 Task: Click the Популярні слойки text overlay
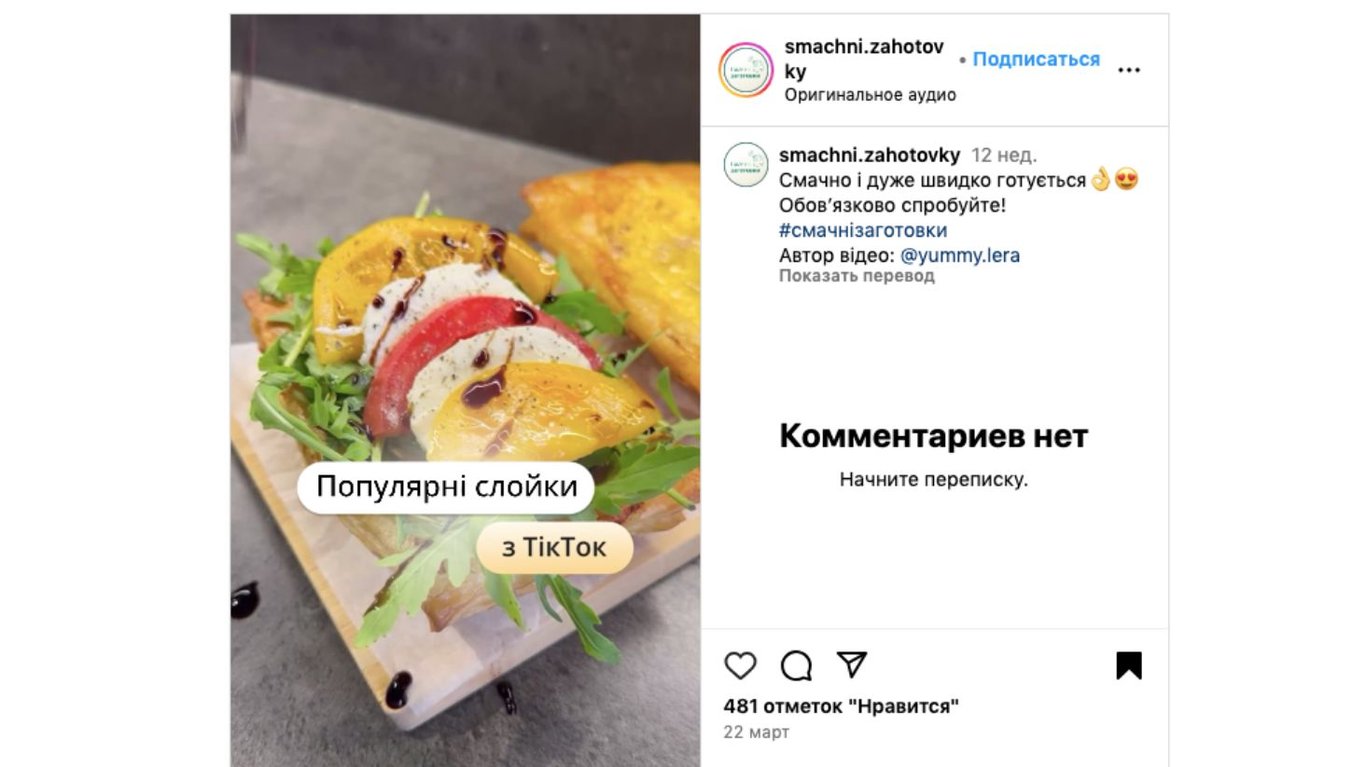click(x=446, y=488)
